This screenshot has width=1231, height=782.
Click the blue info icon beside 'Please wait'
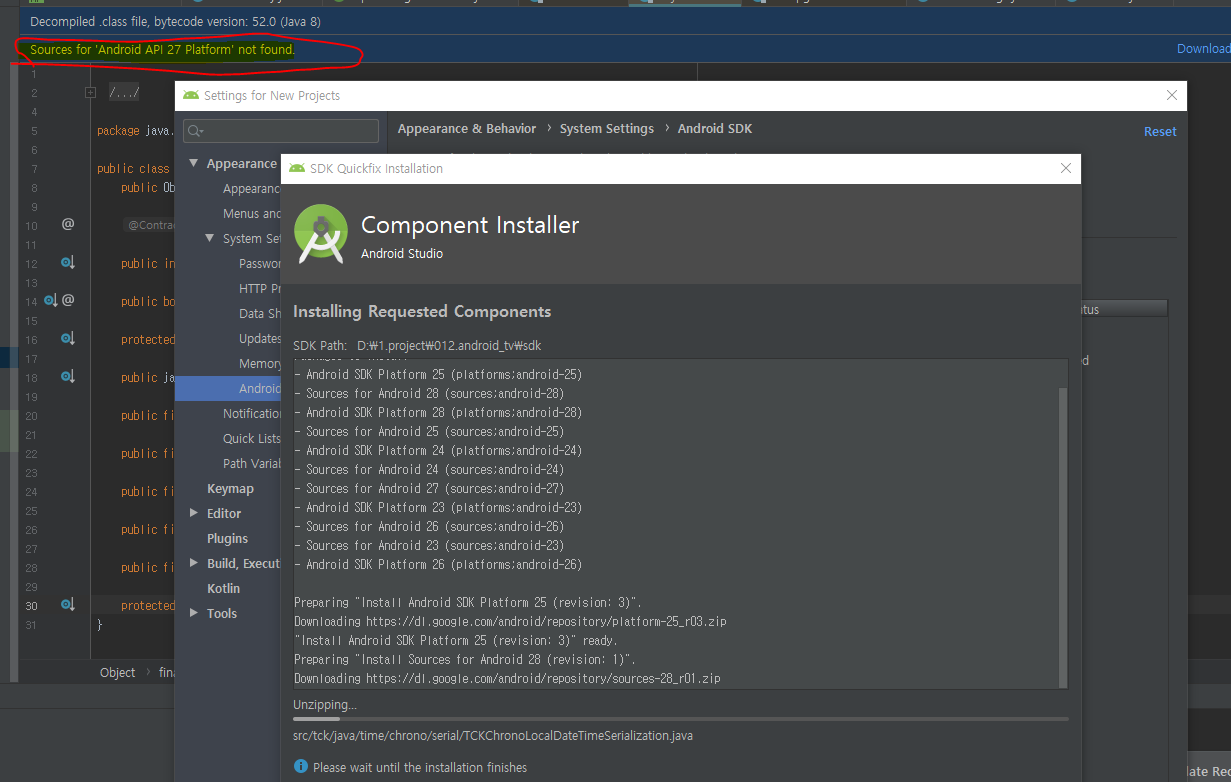coord(301,766)
